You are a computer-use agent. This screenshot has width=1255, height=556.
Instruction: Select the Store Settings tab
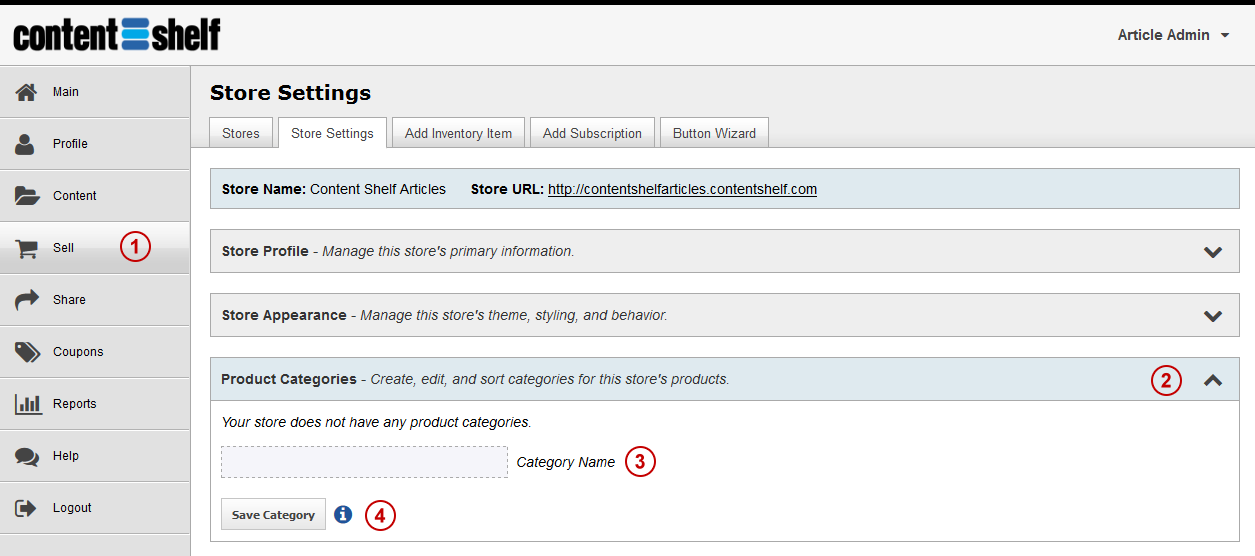click(x=332, y=133)
